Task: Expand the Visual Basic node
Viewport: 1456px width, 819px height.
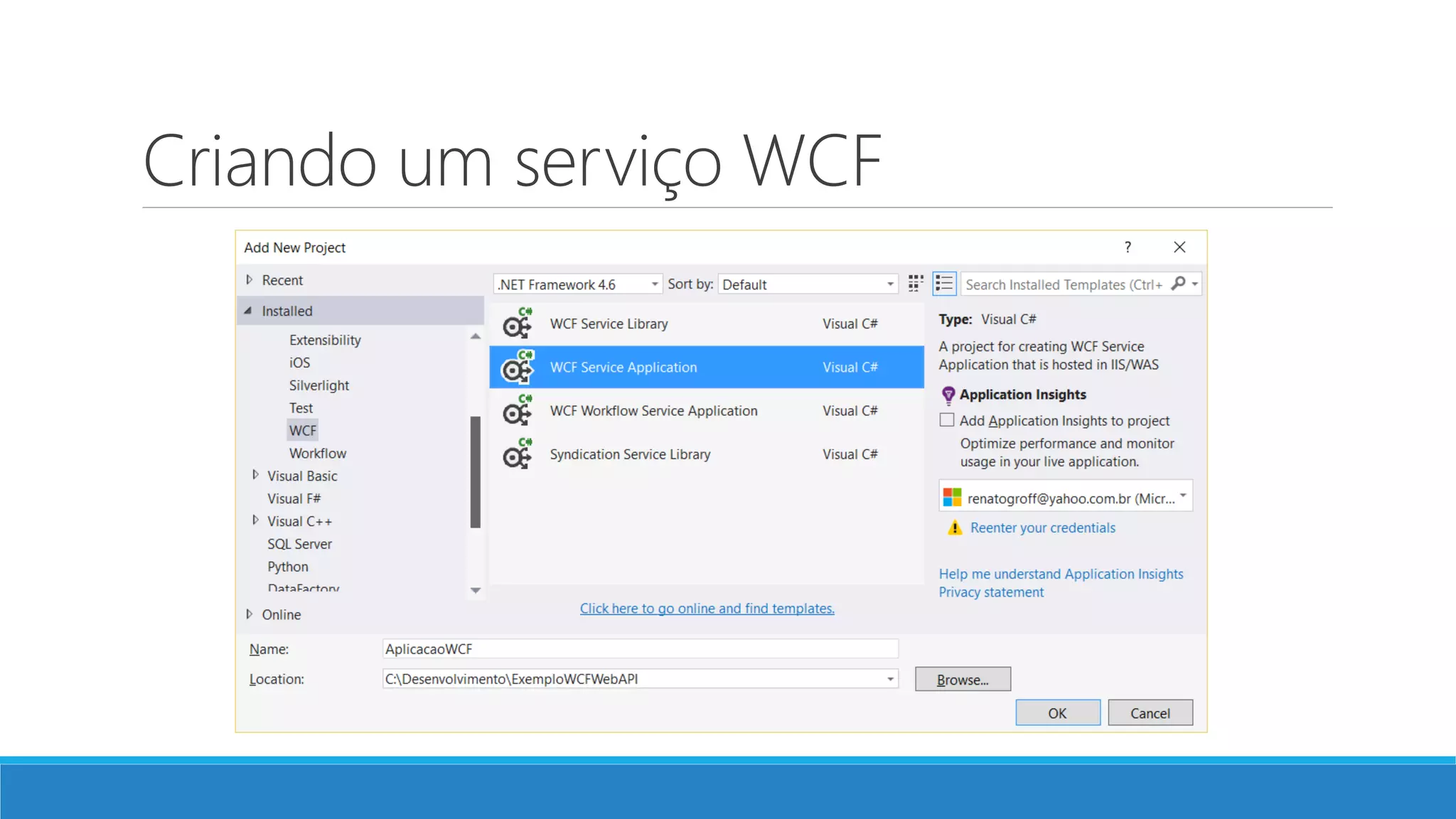Action: [255, 475]
